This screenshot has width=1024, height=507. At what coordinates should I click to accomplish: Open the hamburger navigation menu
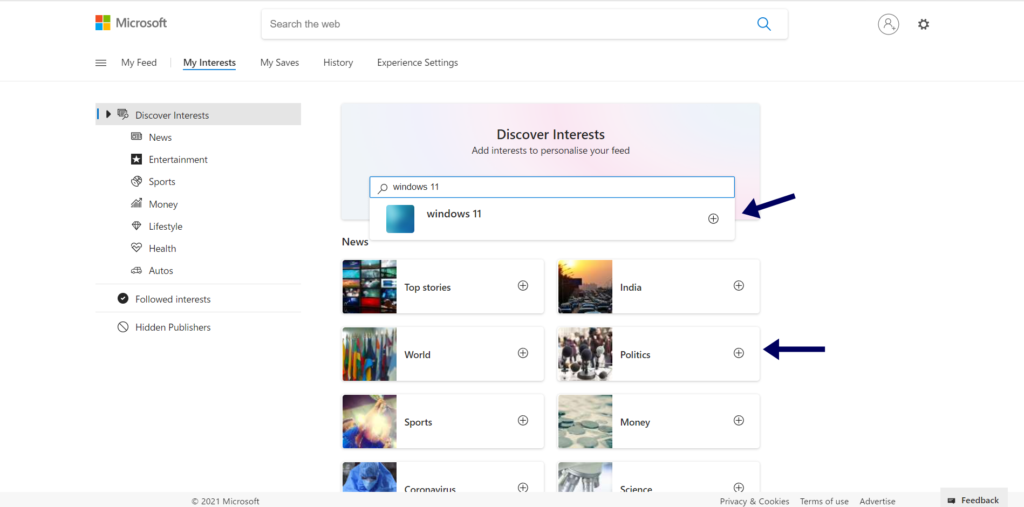pos(101,63)
